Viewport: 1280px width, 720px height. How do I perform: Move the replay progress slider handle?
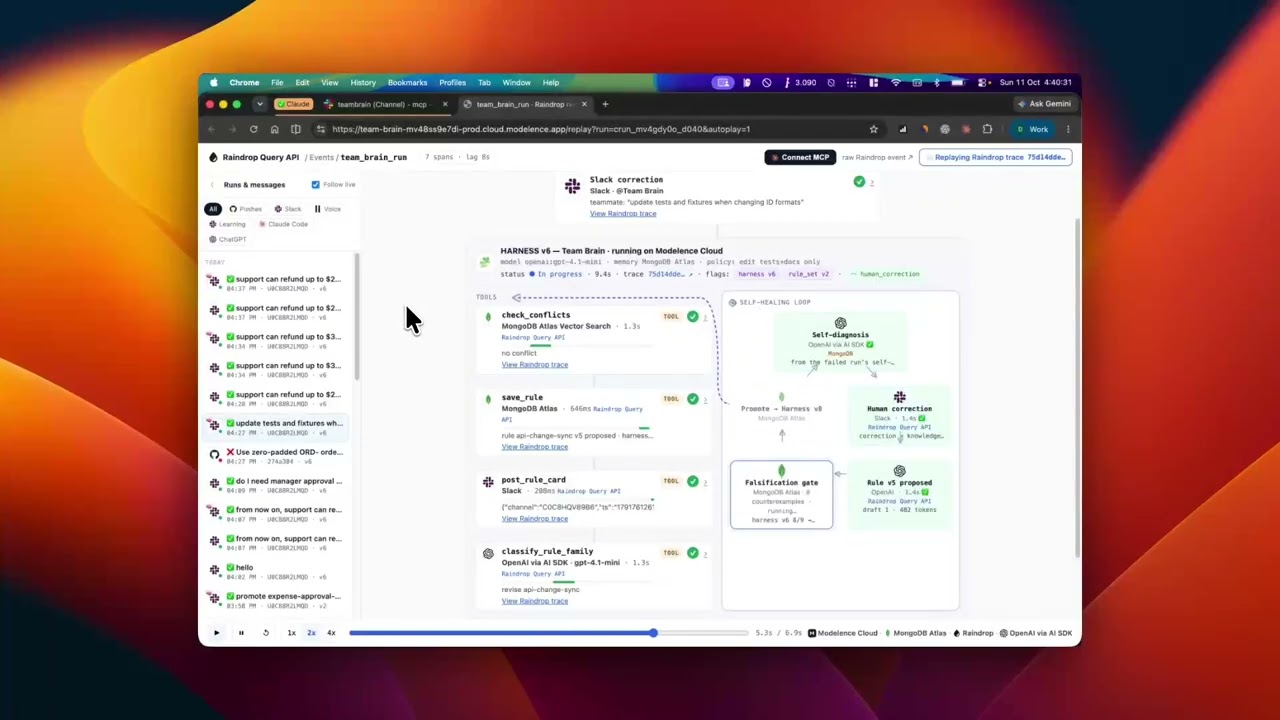pos(653,633)
